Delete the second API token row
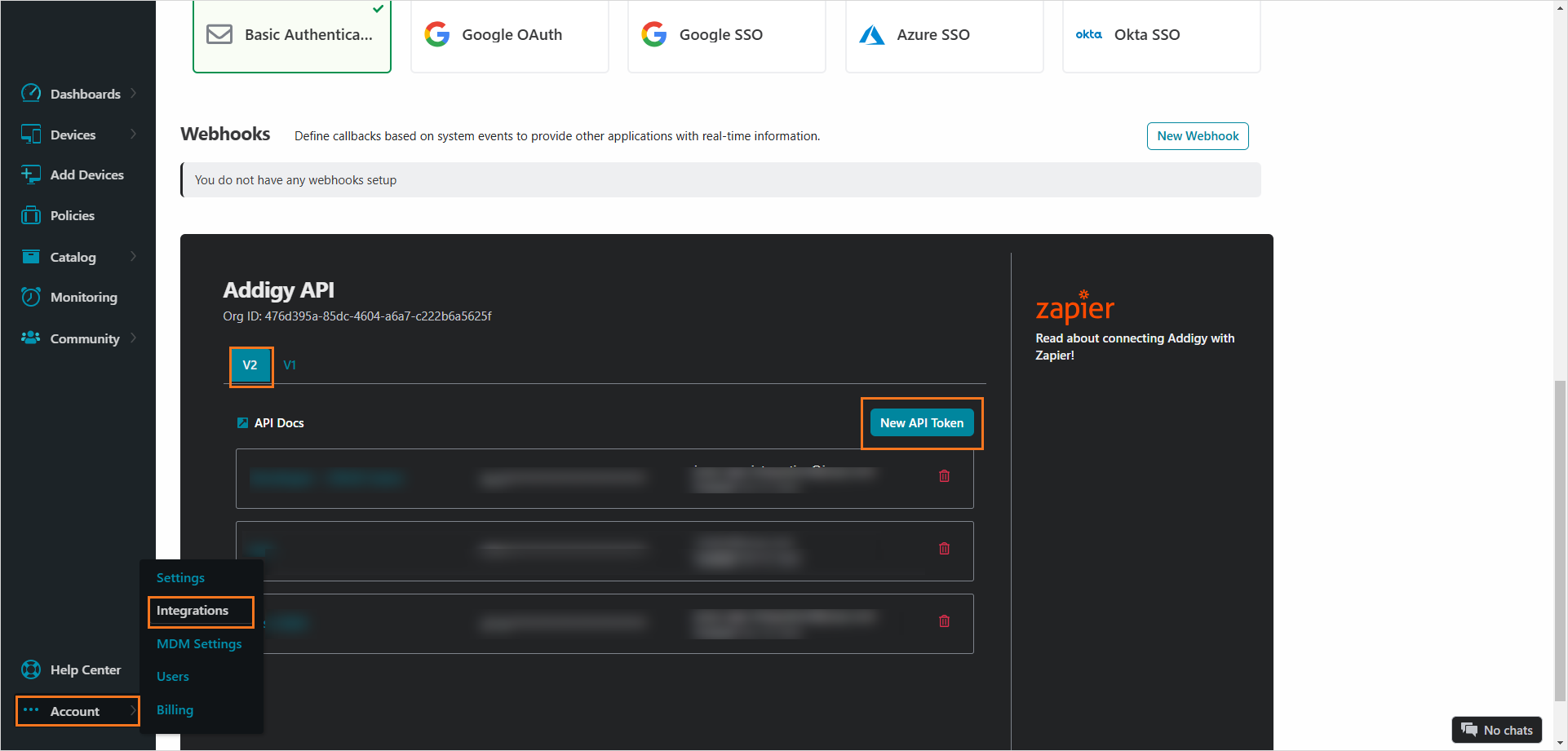Image resolution: width=1568 pixels, height=751 pixels. coord(944,549)
